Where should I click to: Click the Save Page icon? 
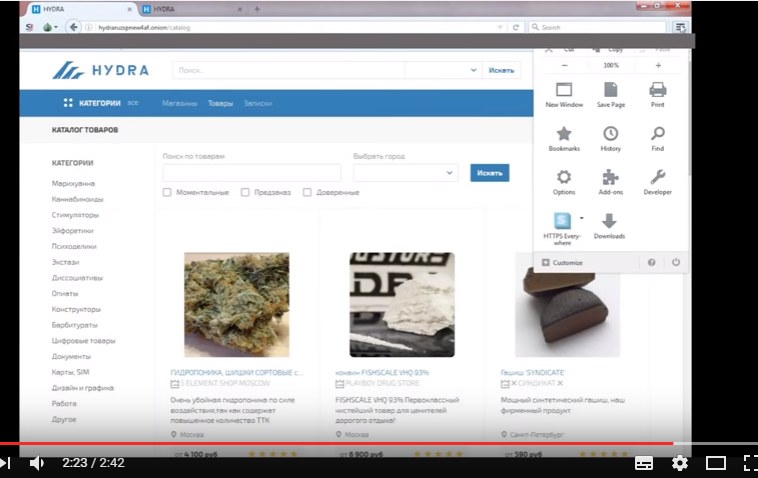pos(610,92)
